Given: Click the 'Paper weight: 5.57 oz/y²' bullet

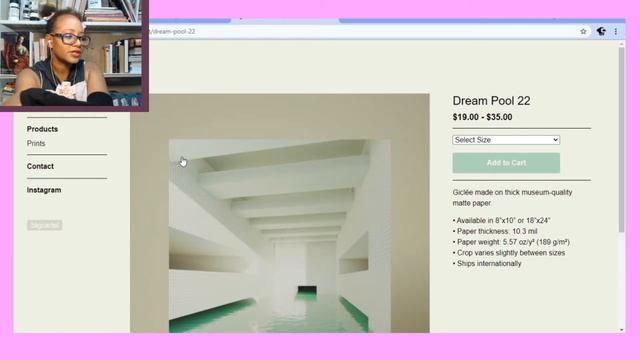Looking at the screenshot, I should click(x=511, y=242).
